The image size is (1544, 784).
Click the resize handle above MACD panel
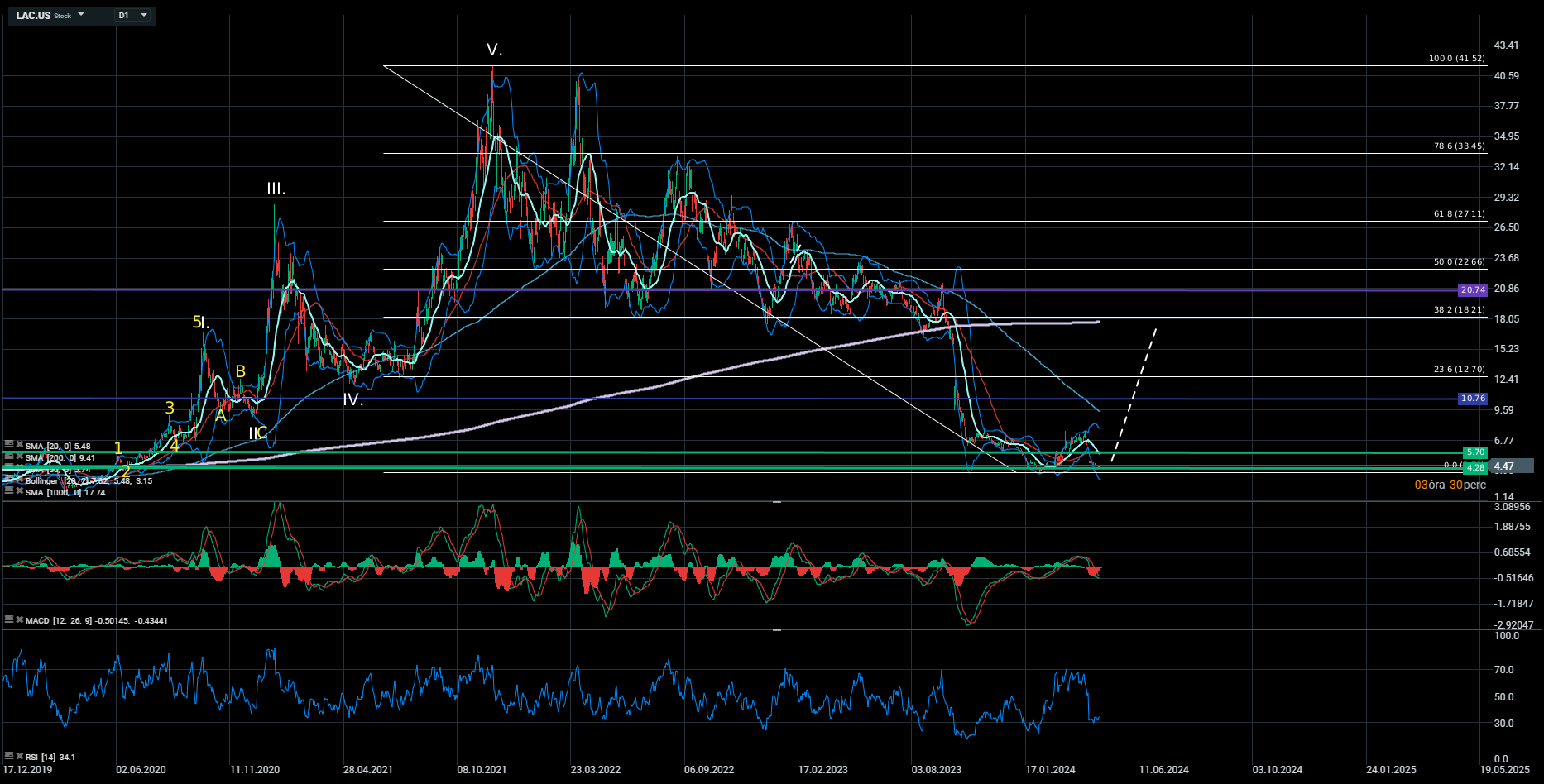776,502
